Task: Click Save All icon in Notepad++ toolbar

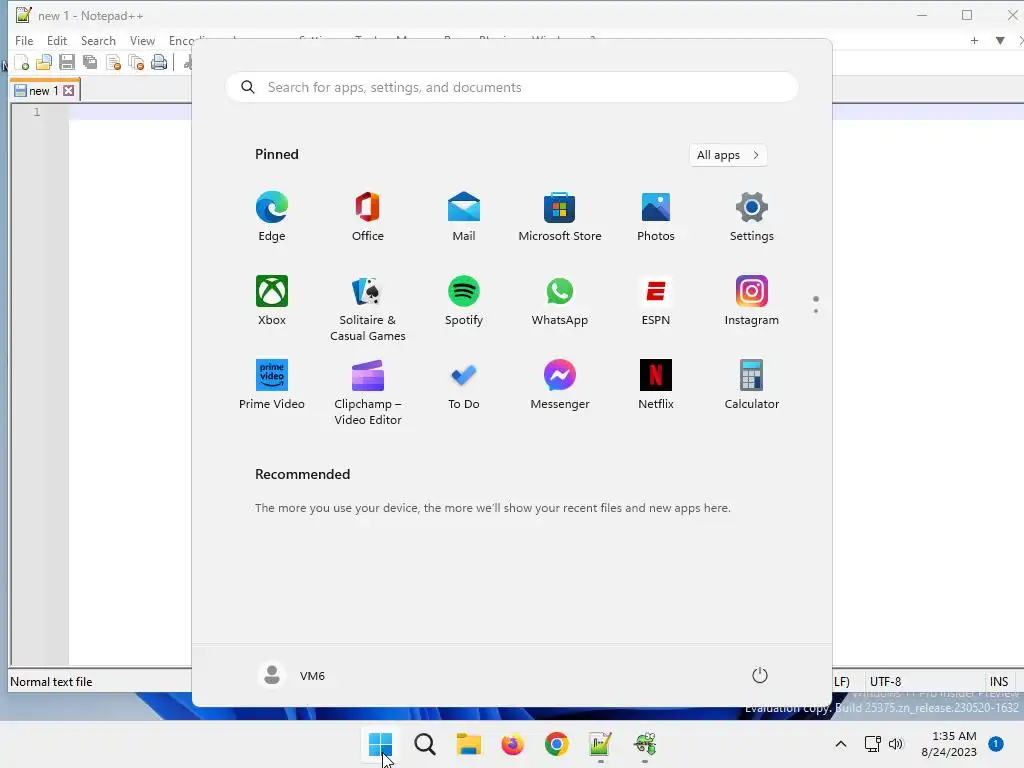Action: point(90,63)
